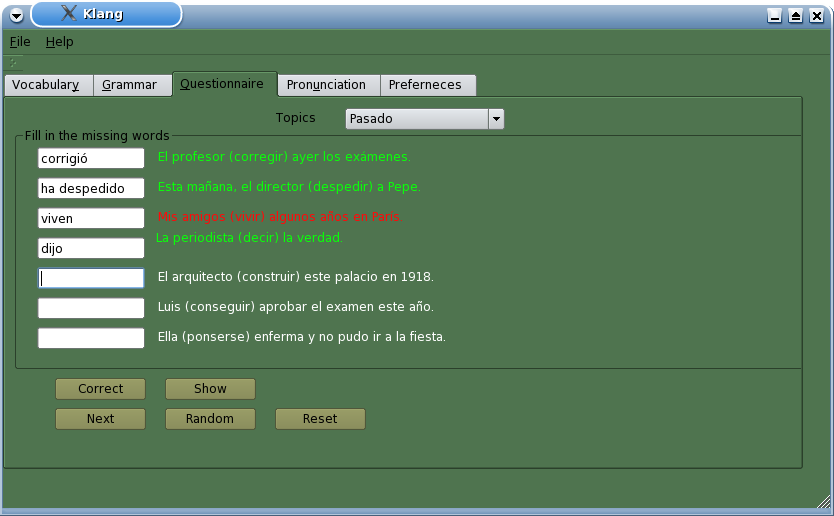The width and height of the screenshot is (834, 516).
Task: Click the sentence 'La periodista (decir) la verdad.'
Action: [249, 238]
